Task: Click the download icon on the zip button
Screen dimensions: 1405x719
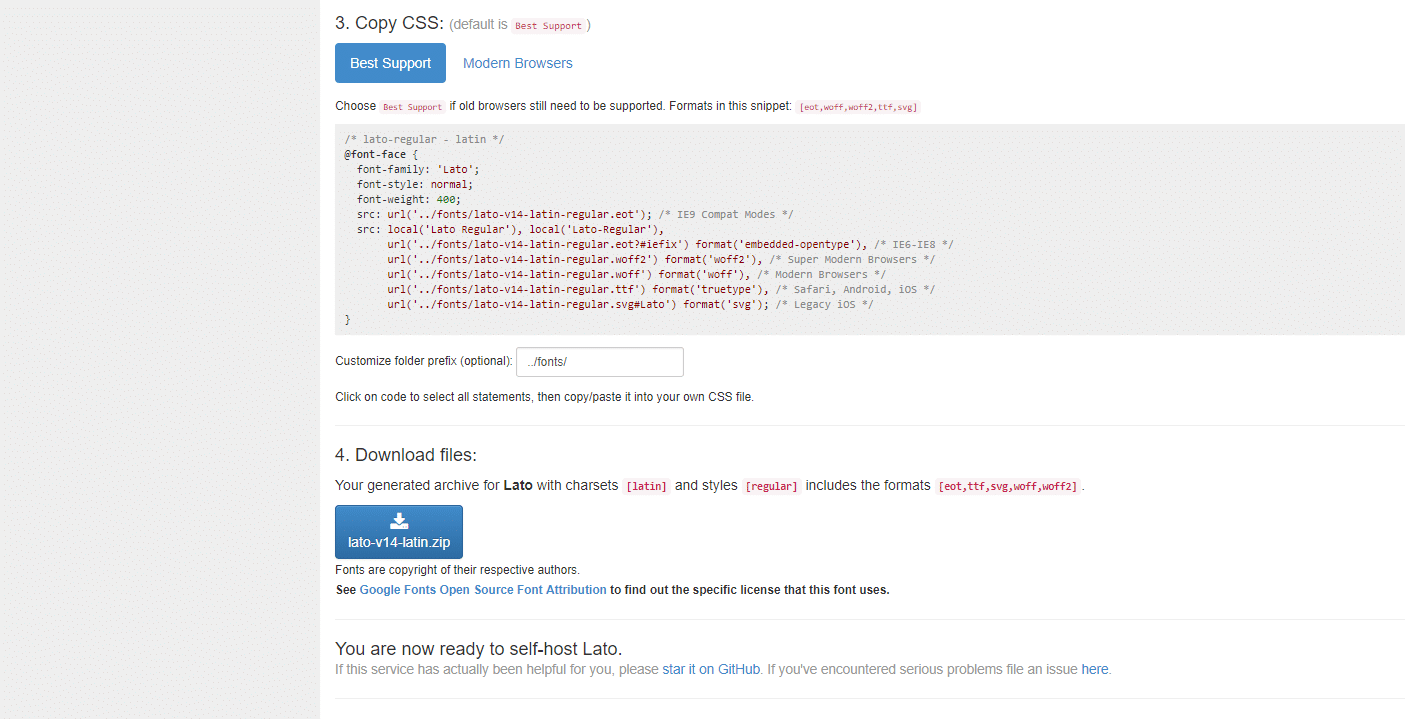Action: tap(399, 521)
